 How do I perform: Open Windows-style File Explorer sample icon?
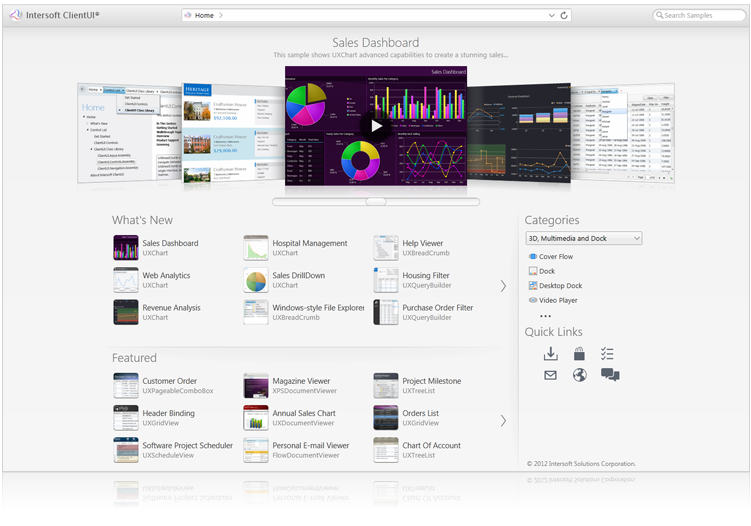[x=256, y=312]
